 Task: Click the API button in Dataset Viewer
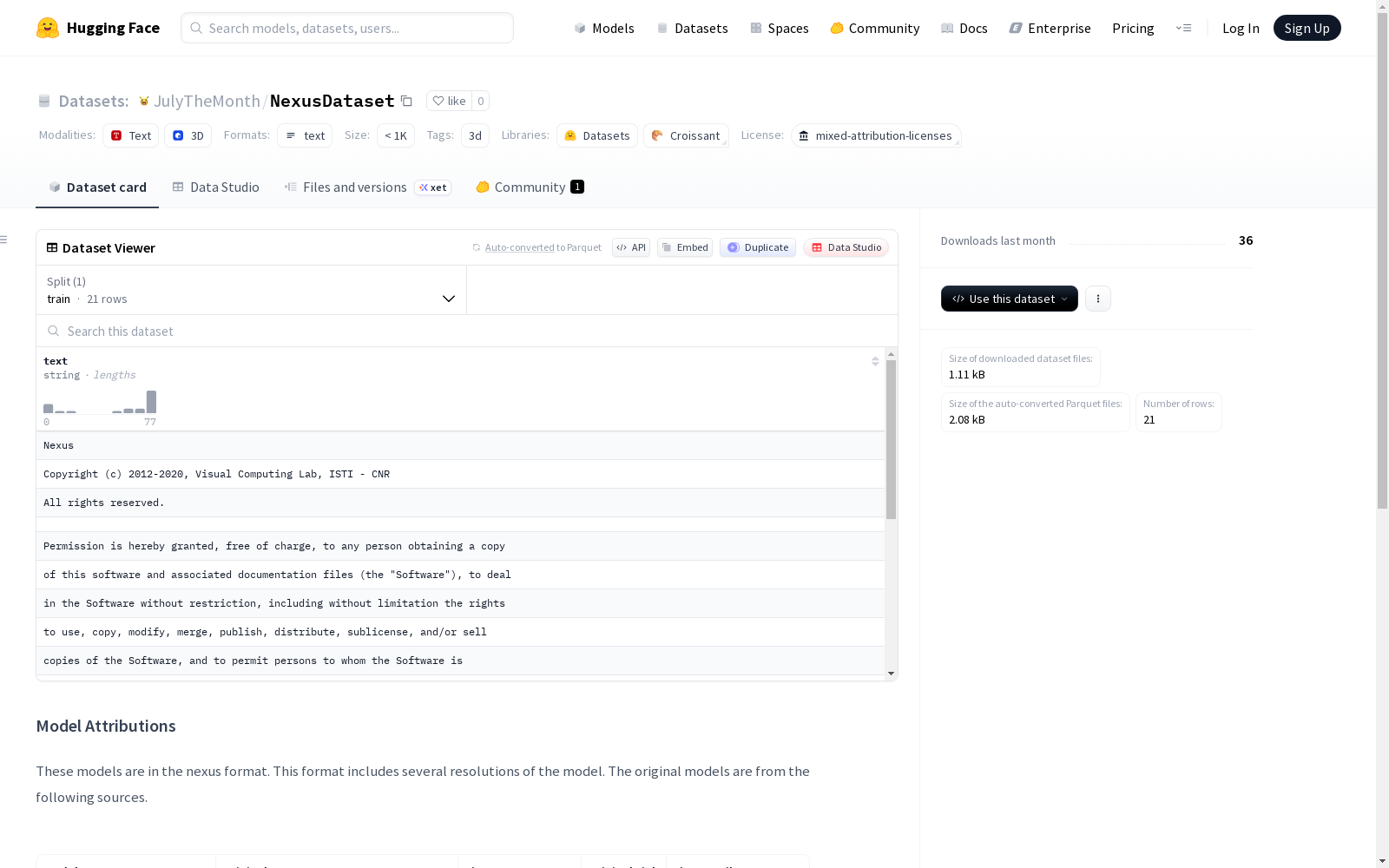[x=631, y=247]
